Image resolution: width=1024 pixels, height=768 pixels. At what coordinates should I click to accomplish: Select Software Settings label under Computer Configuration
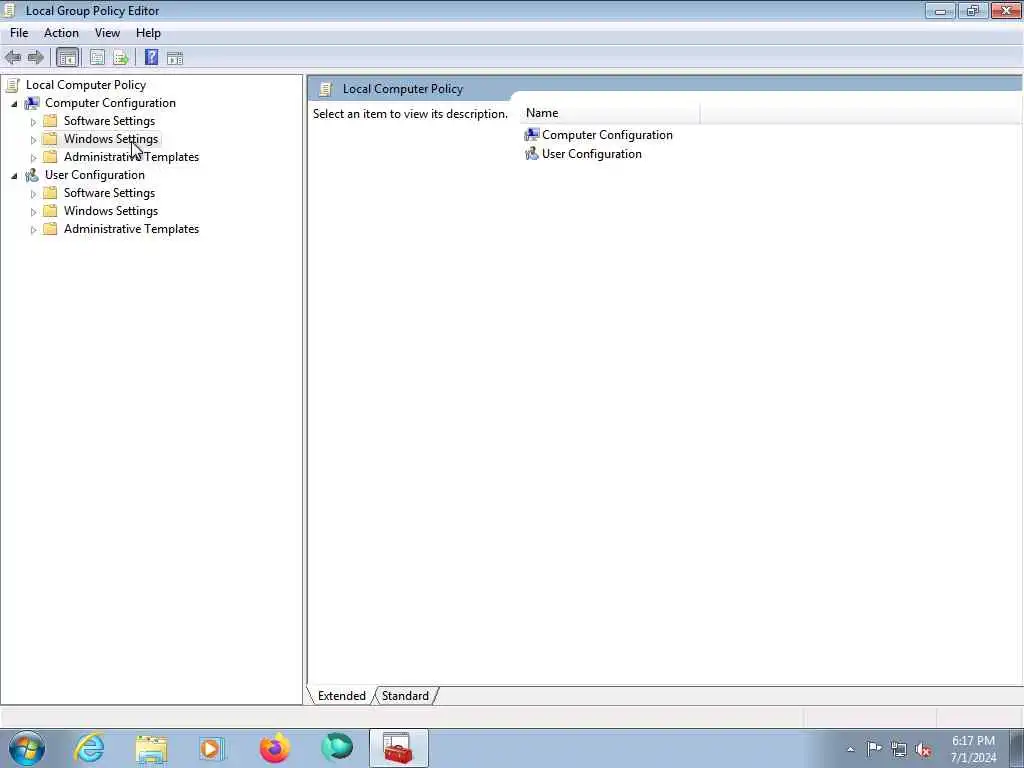(x=109, y=121)
